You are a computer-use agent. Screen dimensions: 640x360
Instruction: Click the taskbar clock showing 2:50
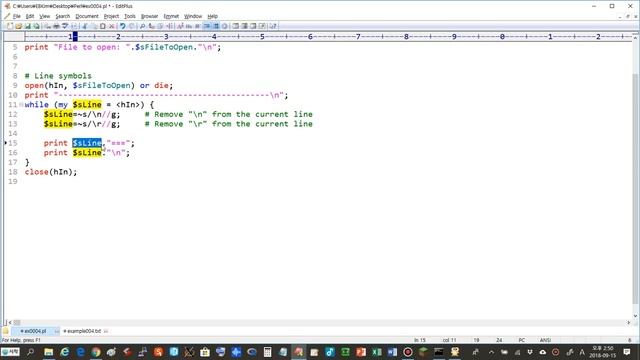pos(602,352)
